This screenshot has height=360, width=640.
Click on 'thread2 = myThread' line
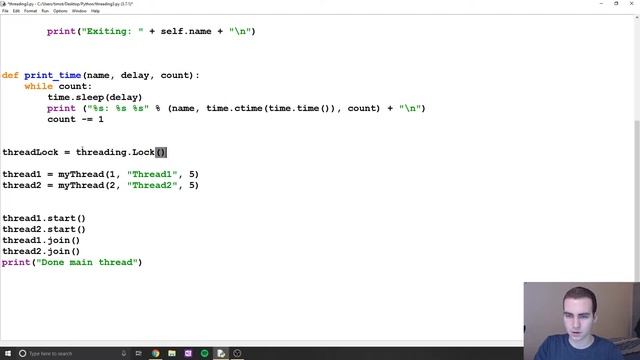[x=100, y=185]
